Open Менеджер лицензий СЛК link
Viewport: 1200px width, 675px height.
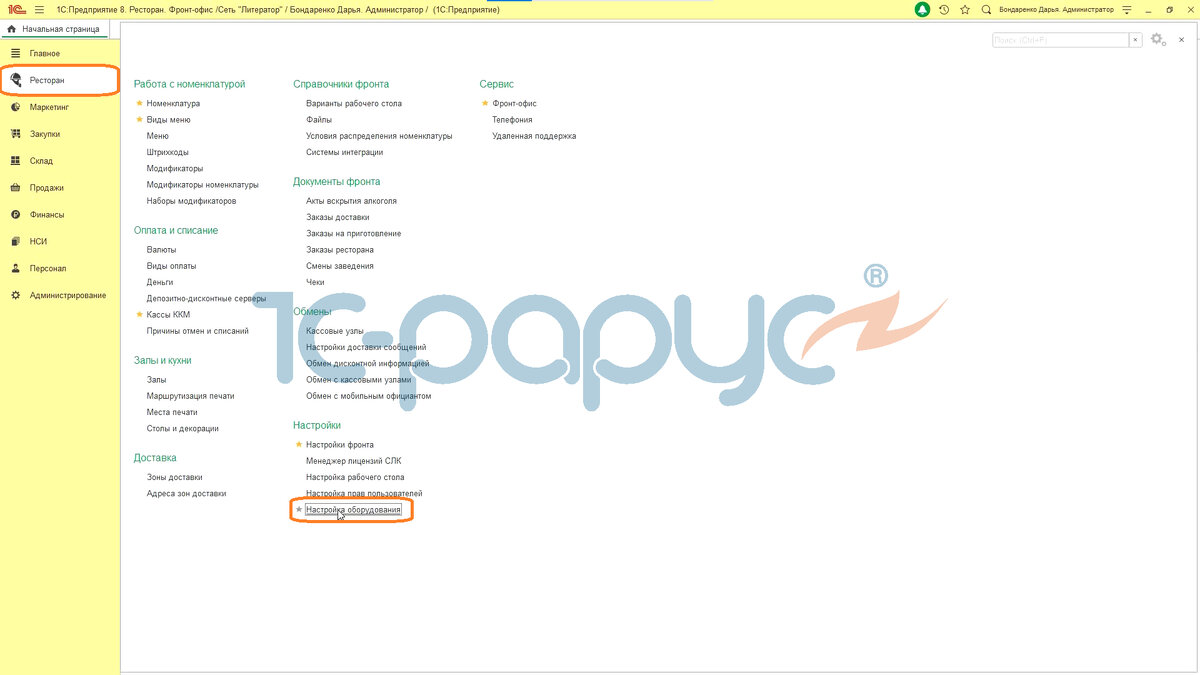(x=353, y=461)
